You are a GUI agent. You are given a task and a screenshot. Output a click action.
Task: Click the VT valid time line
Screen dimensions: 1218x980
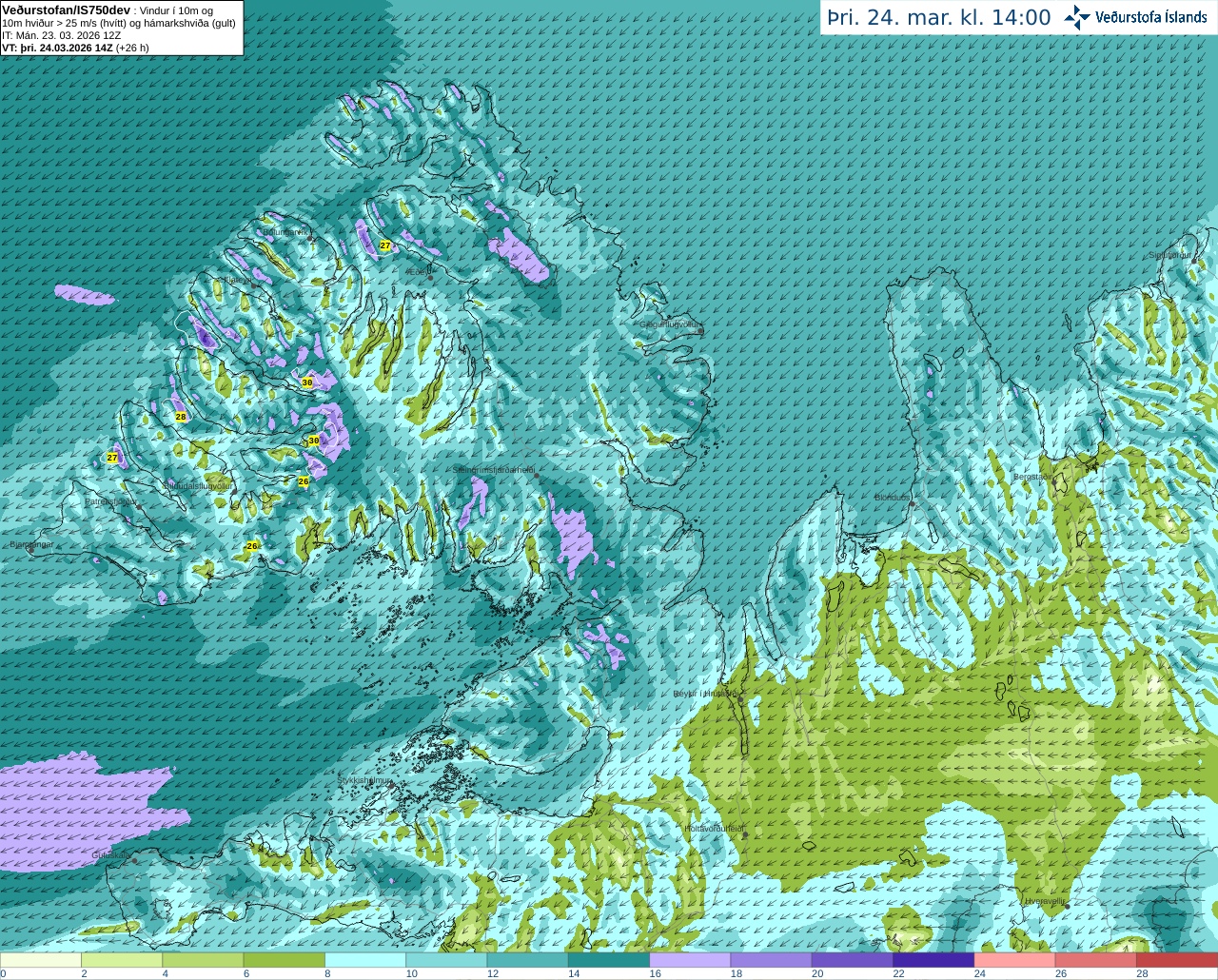[75, 48]
